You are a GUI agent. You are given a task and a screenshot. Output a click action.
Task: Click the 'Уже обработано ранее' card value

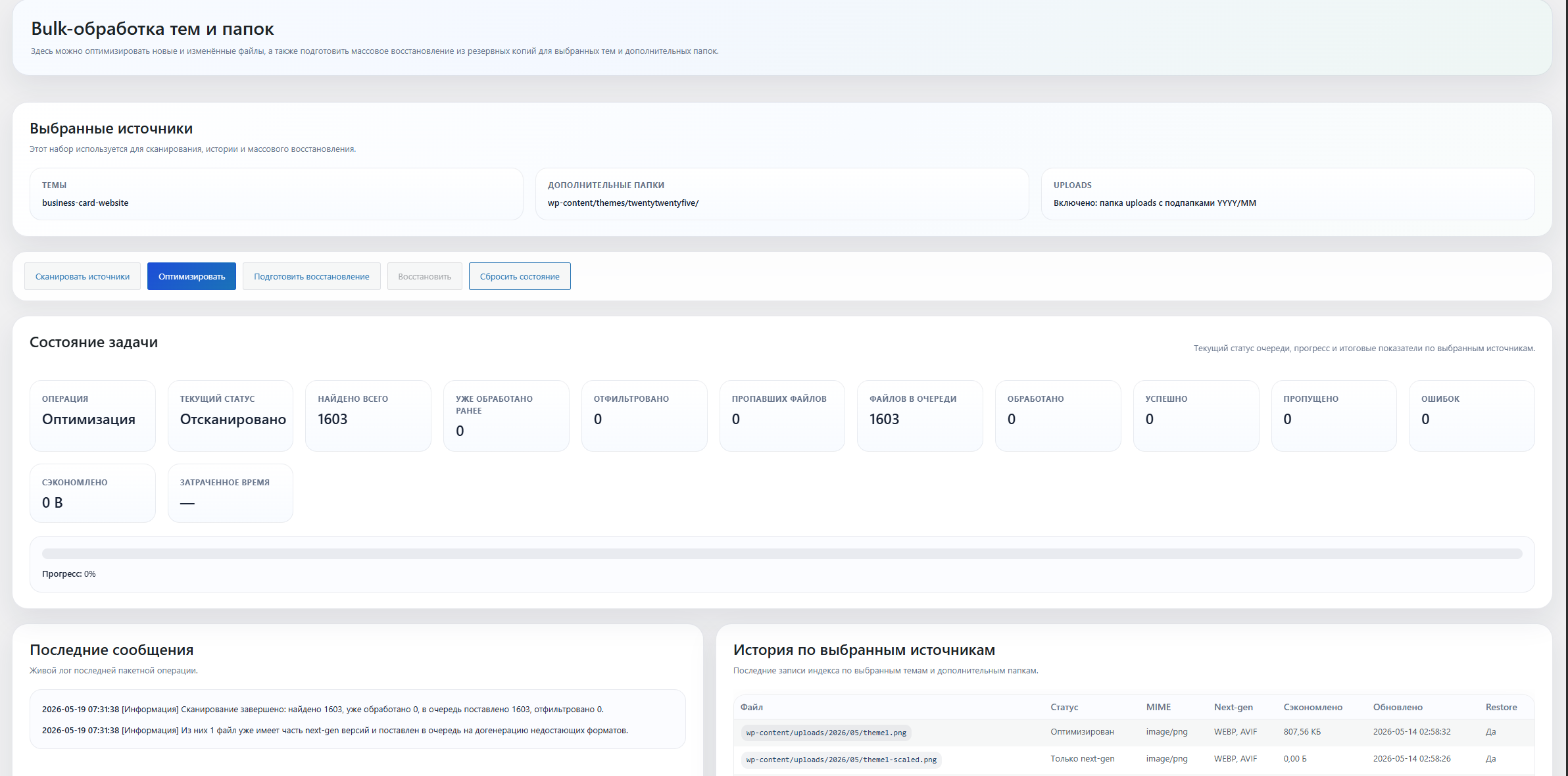pos(460,431)
